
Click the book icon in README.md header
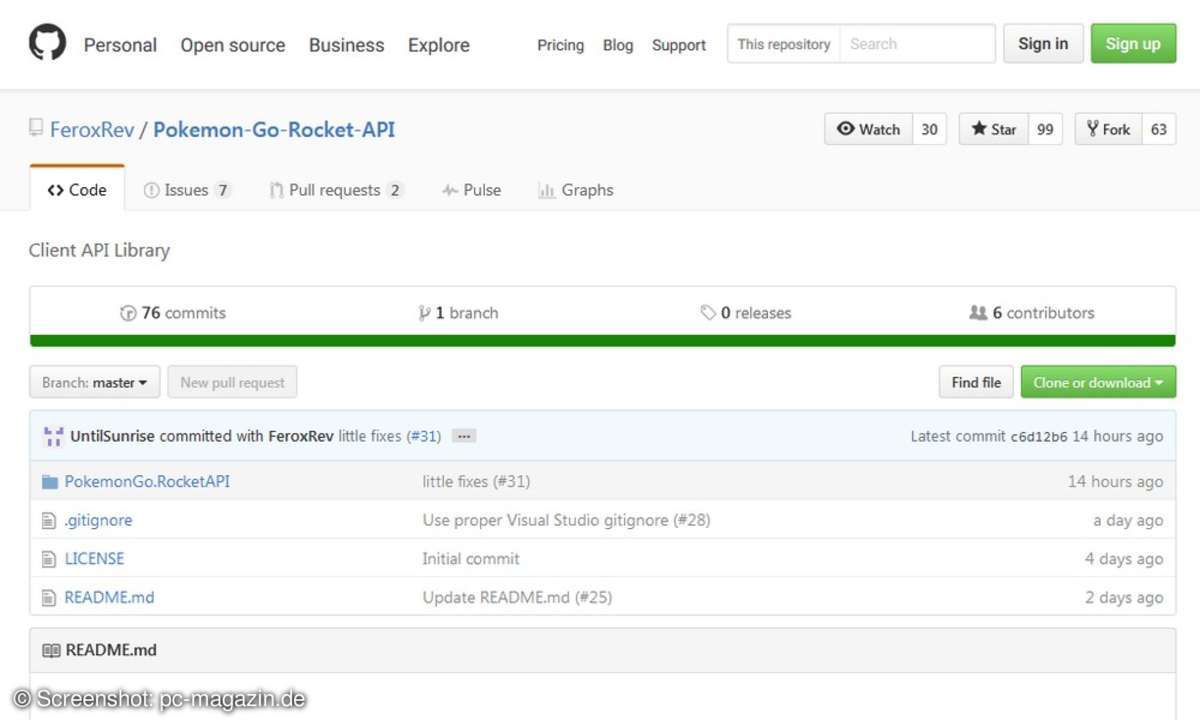pyautogui.click(x=51, y=650)
